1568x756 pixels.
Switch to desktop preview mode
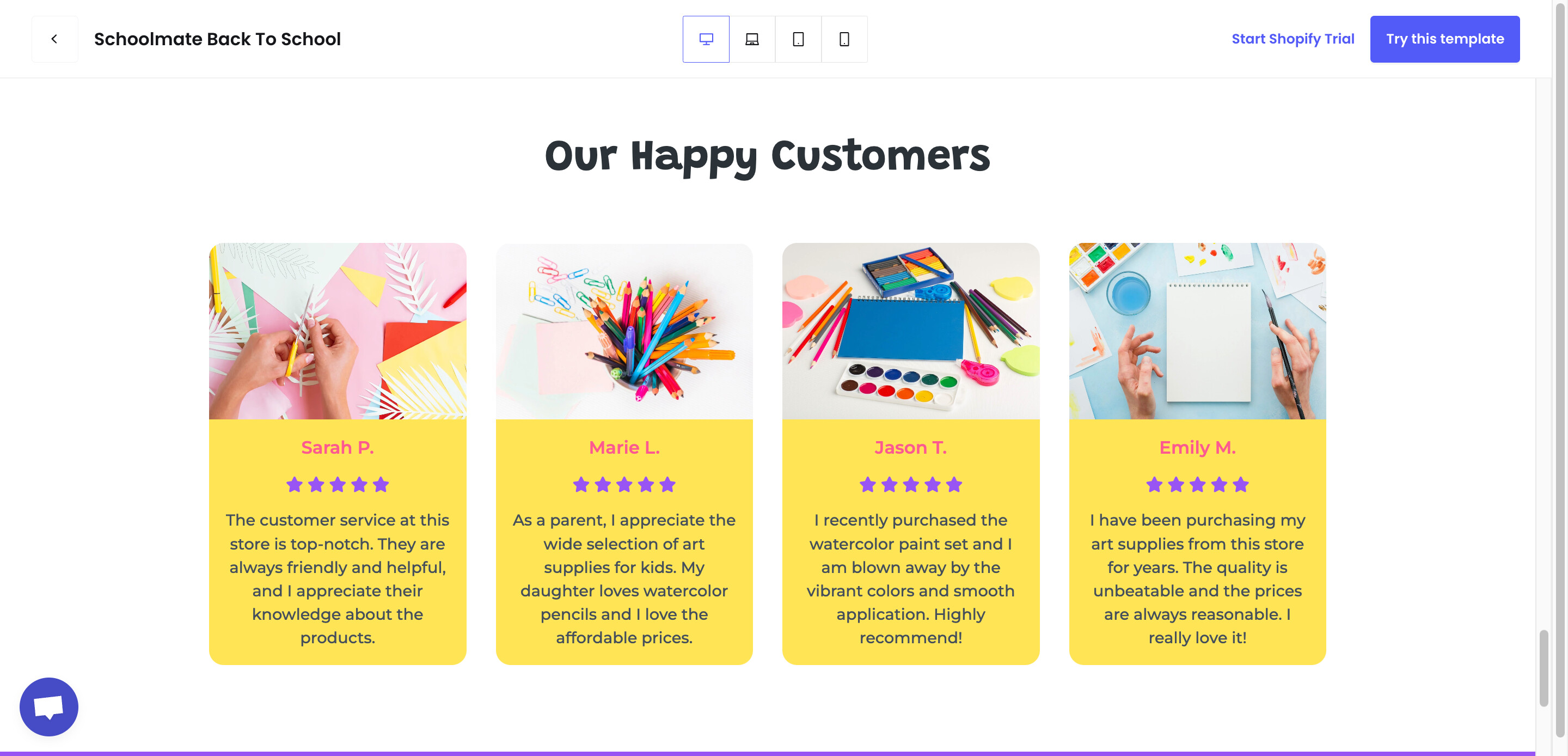(706, 39)
